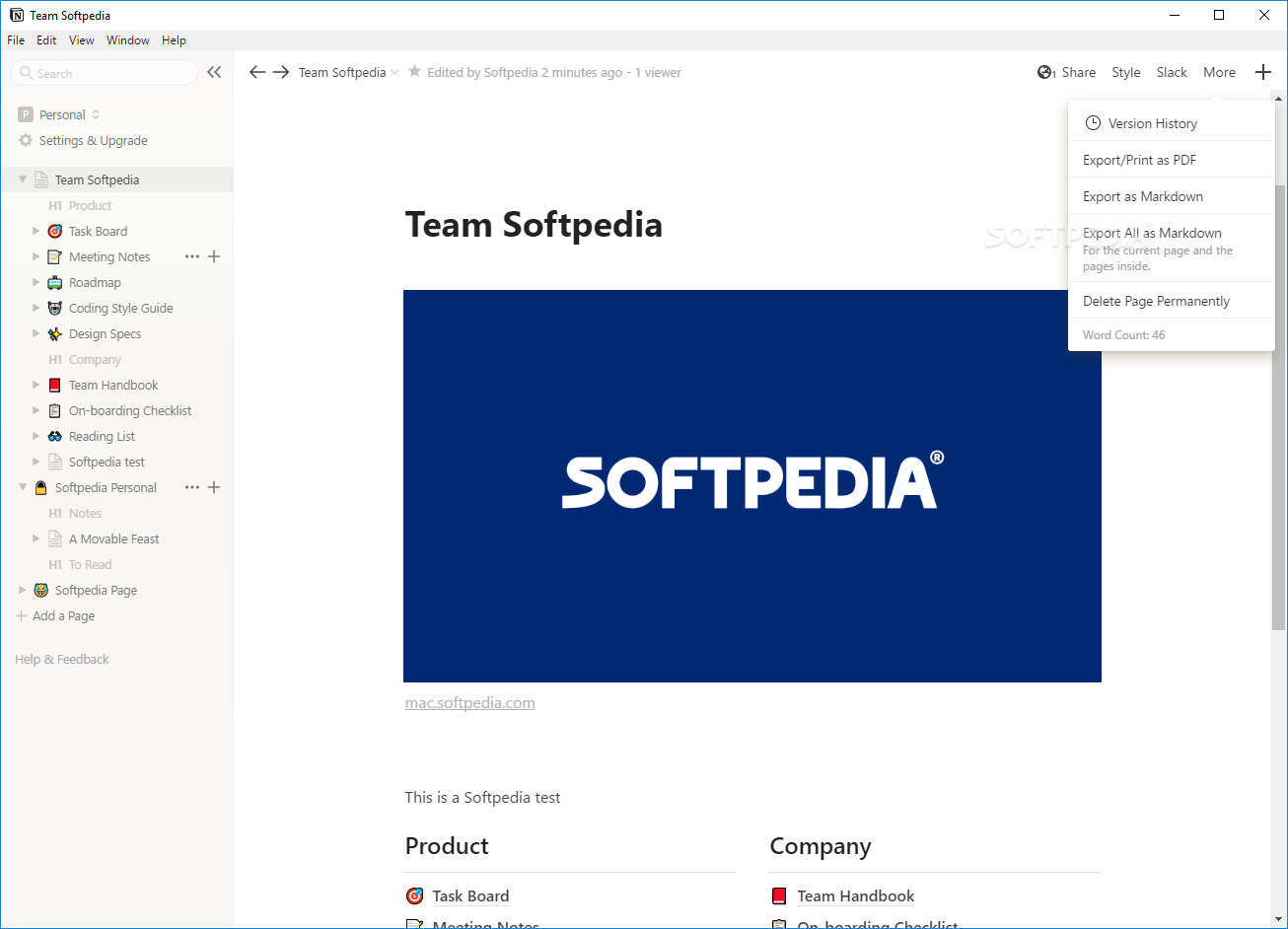
Task: Add subpage with plus beside Softpedia Personal
Action: click(214, 487)
